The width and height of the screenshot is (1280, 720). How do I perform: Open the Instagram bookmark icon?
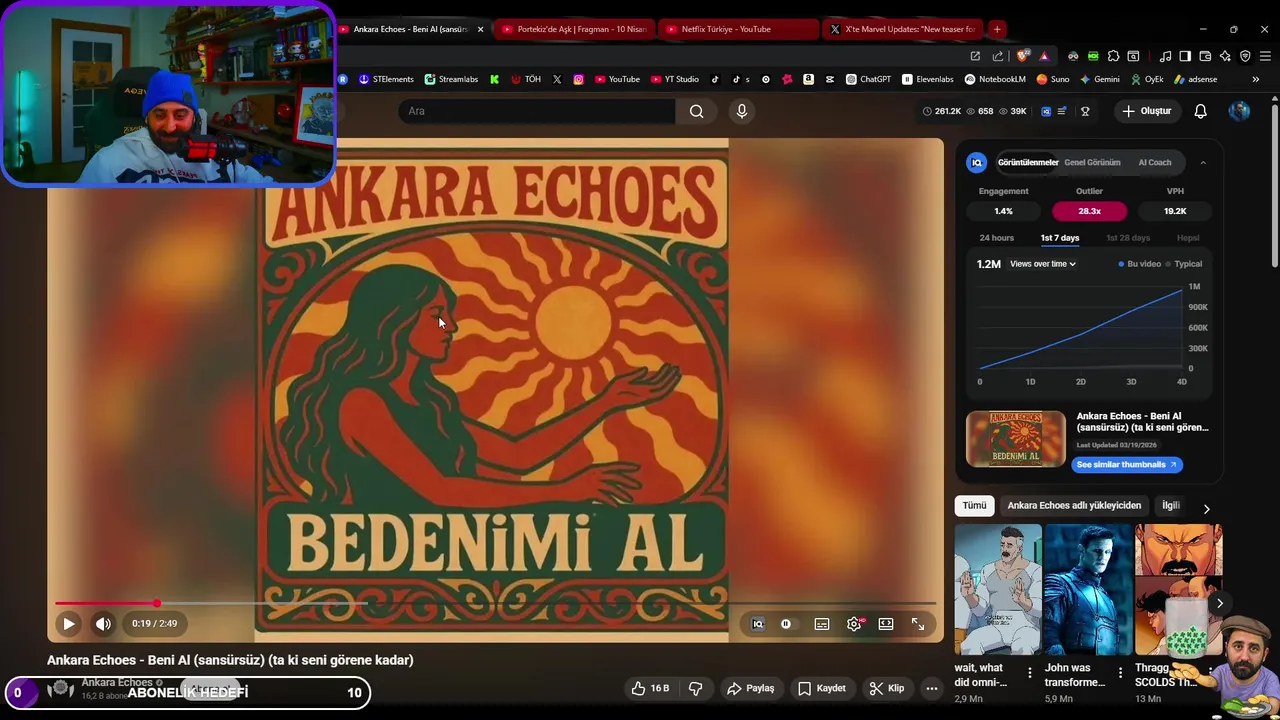click(x=578, y=79)
